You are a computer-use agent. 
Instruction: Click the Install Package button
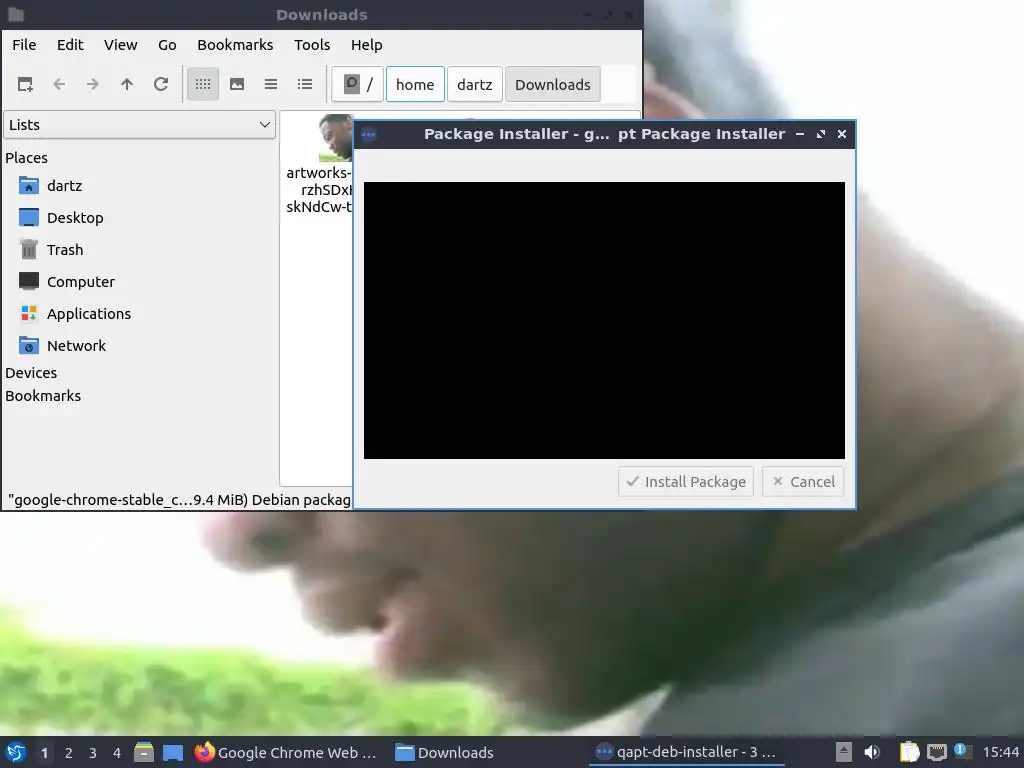point(686,482)
